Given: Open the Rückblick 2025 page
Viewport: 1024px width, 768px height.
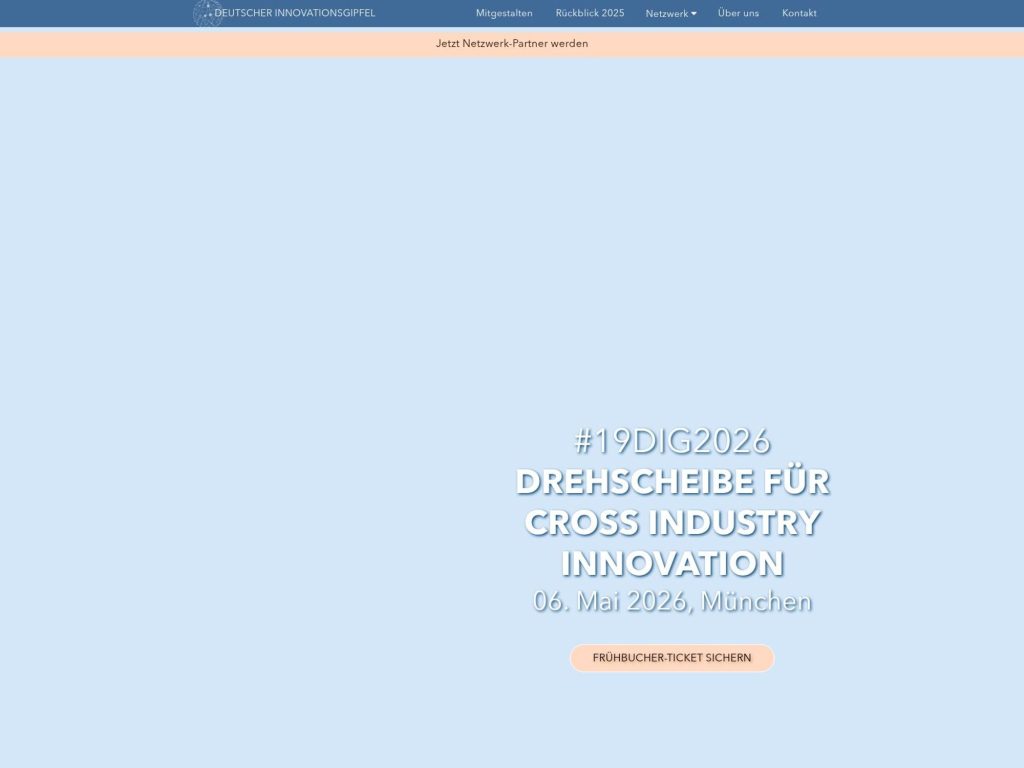Looking at the screenshot, I should (589, 14).
